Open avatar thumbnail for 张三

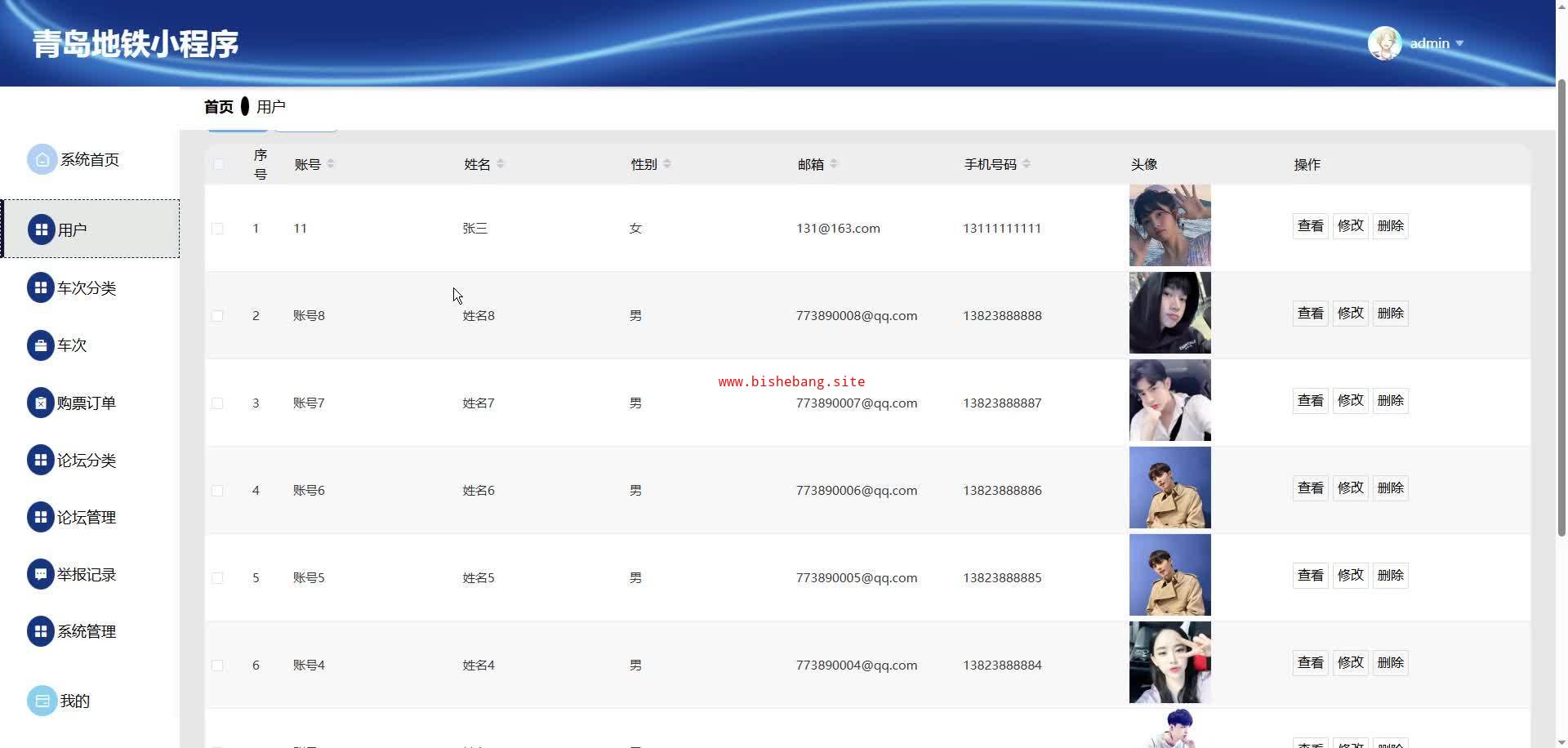1170,225
